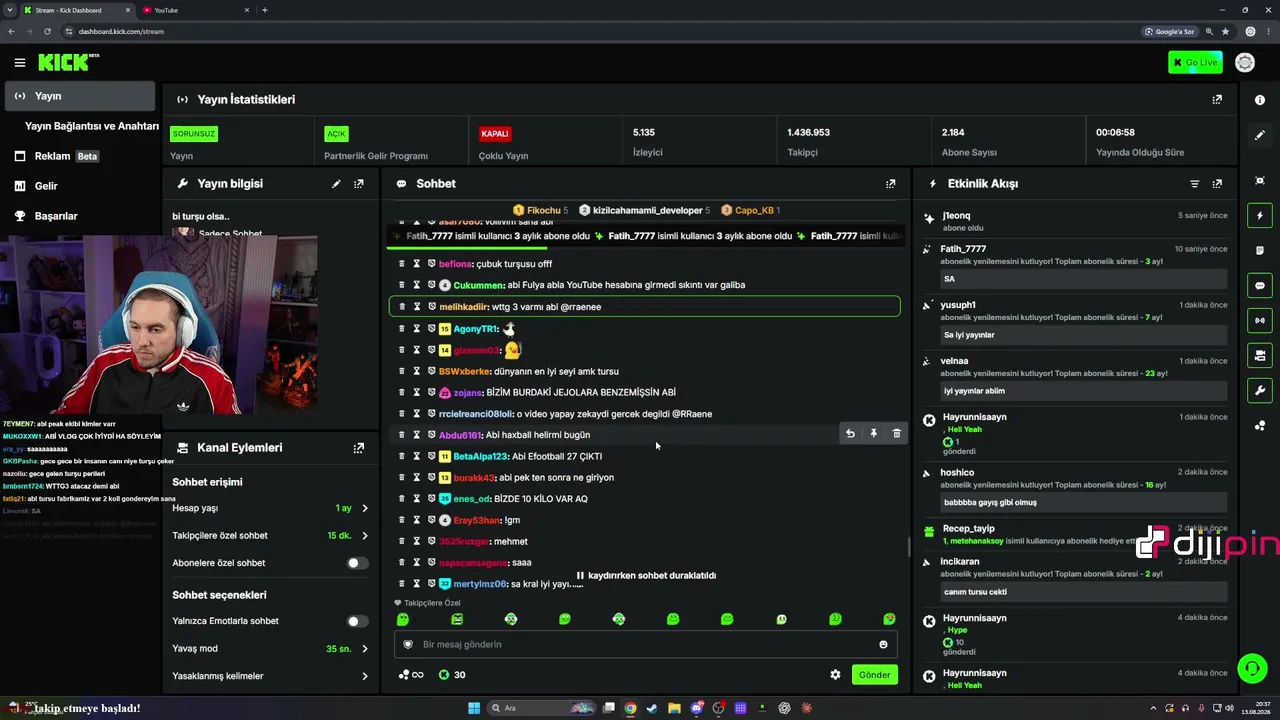Viewport: 1280px width, 720px height.
Task: Delete Abdu6161's message with trash icon
Action: click(x=896, y=434)
